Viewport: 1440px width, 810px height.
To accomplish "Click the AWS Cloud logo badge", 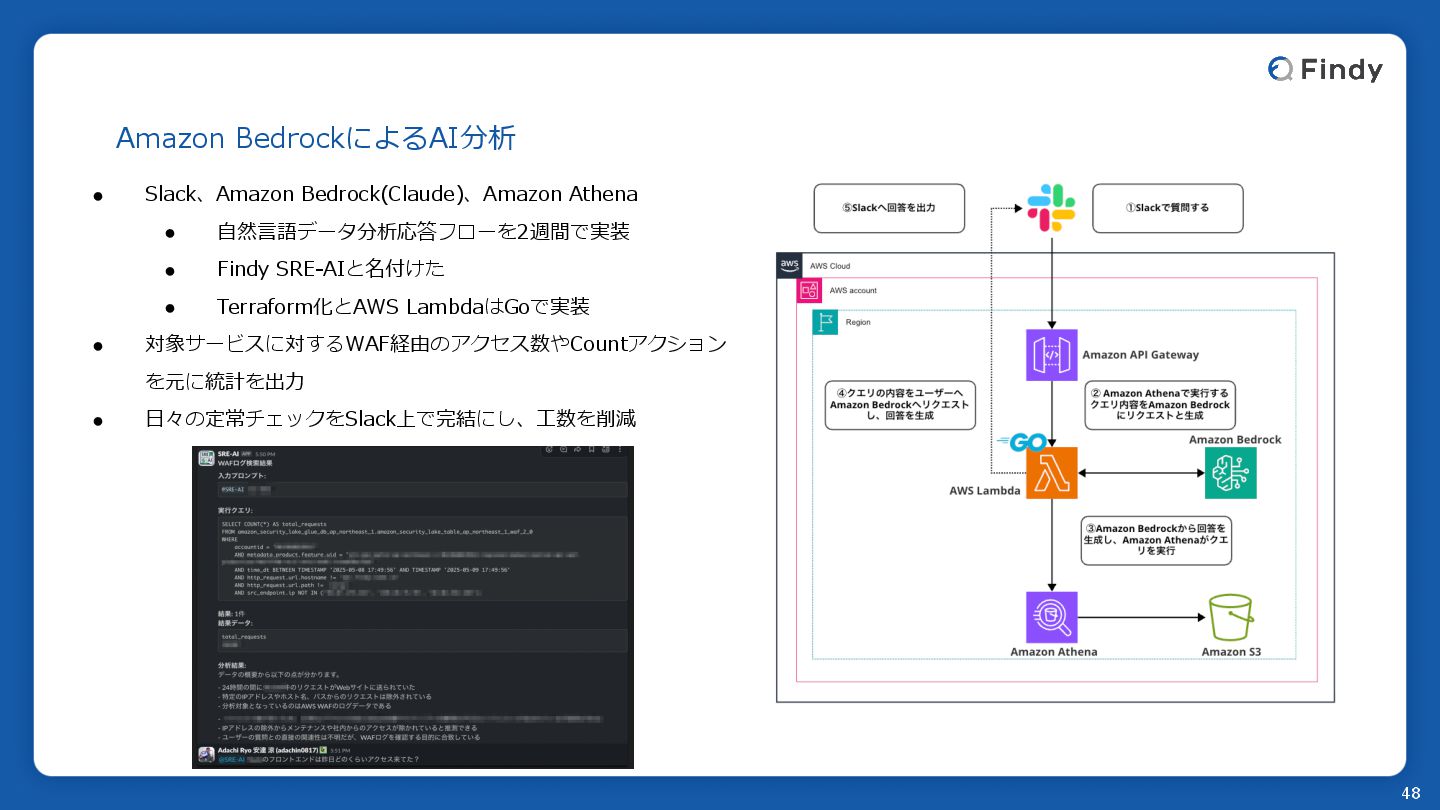I will tap(789, 266).
